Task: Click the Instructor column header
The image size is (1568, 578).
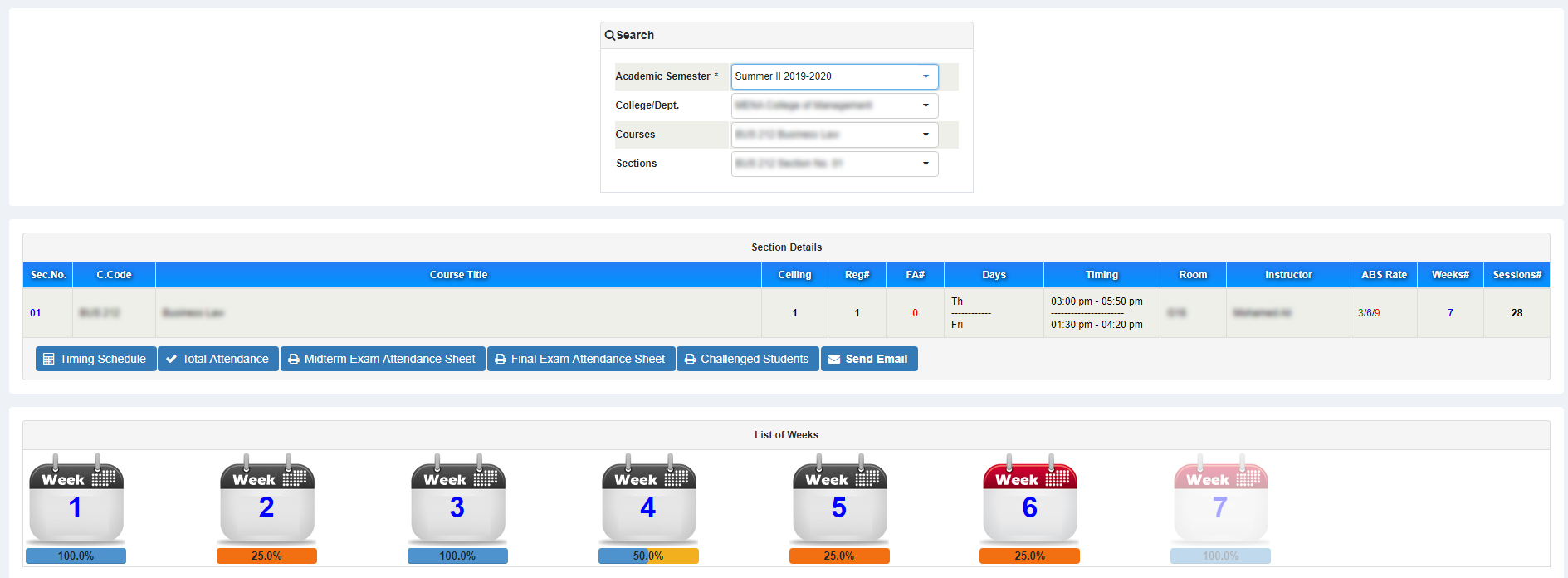Action: pos(1288,275)
